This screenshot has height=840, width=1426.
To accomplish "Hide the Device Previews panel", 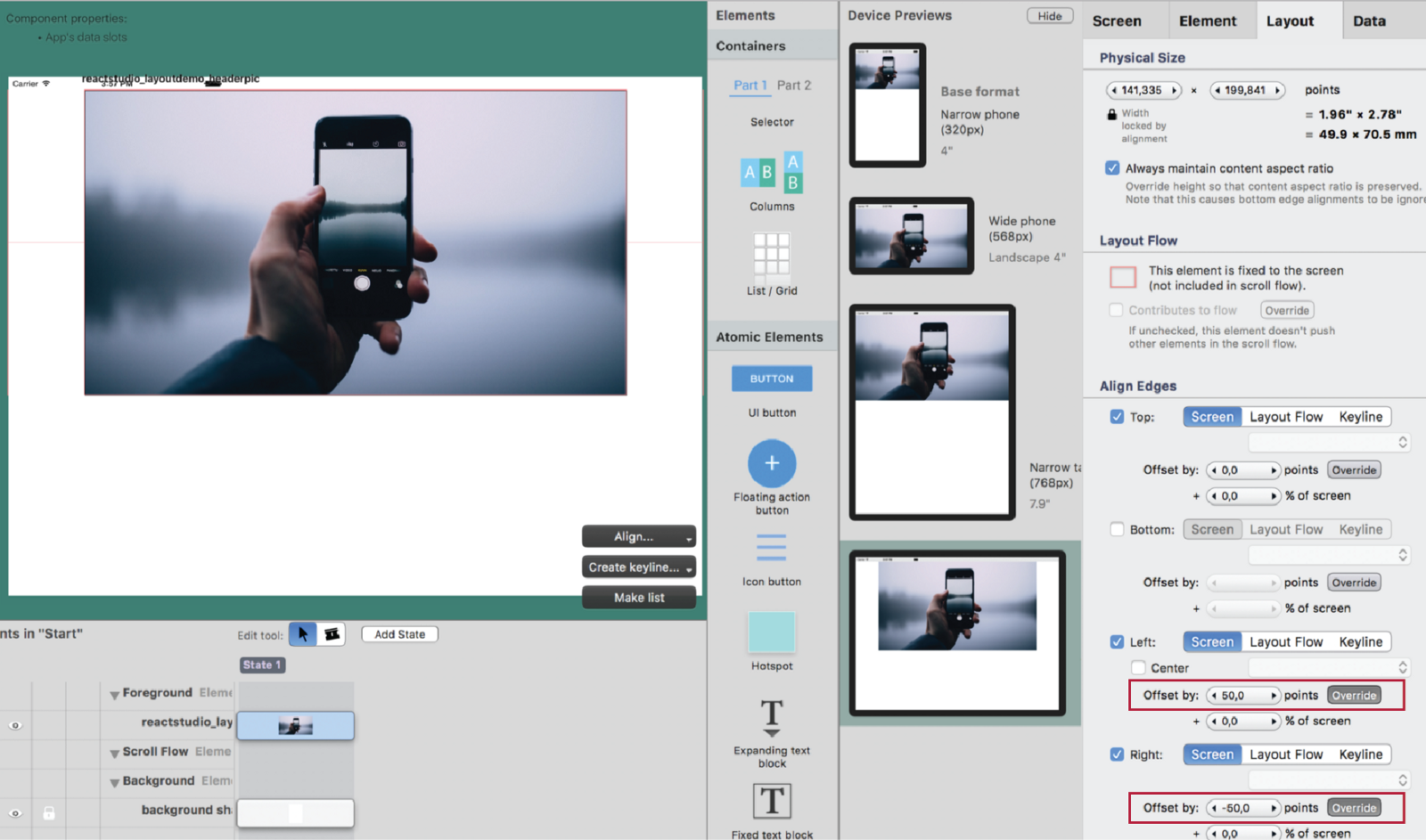I will (x=1049, y=16).
